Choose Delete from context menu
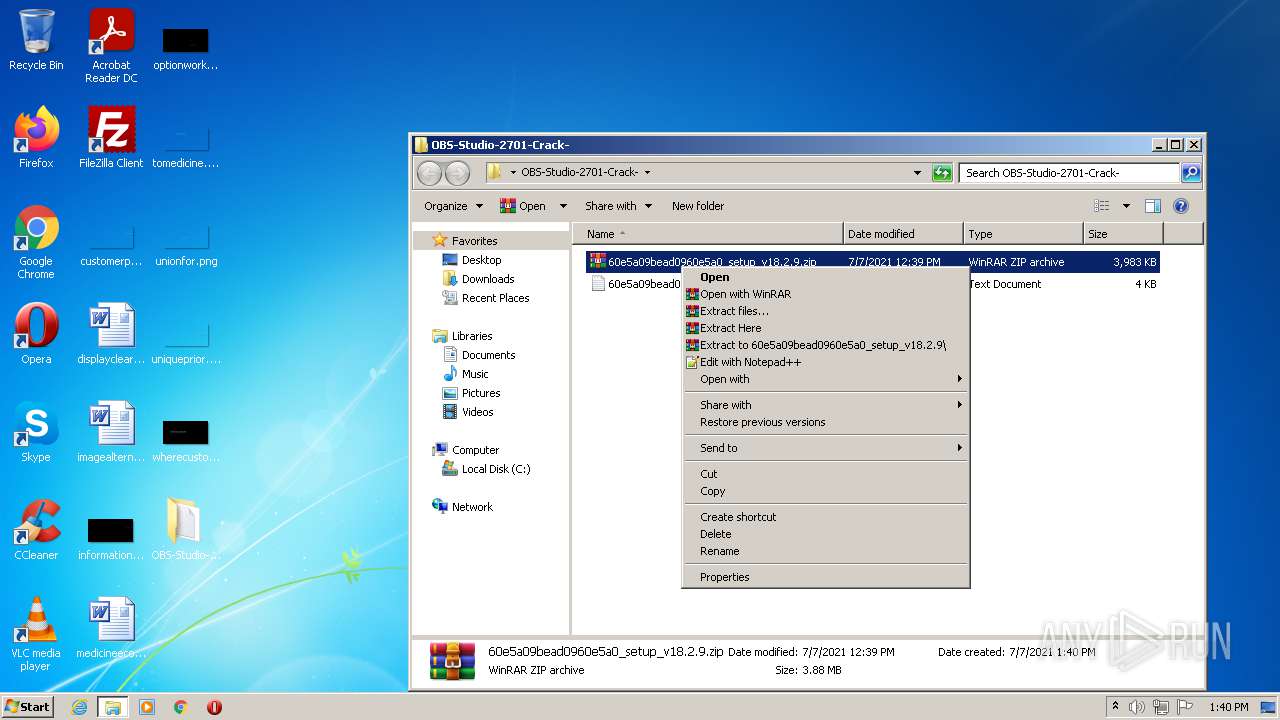The height and width of the screenshot is (720, 1280). (825, 534)
